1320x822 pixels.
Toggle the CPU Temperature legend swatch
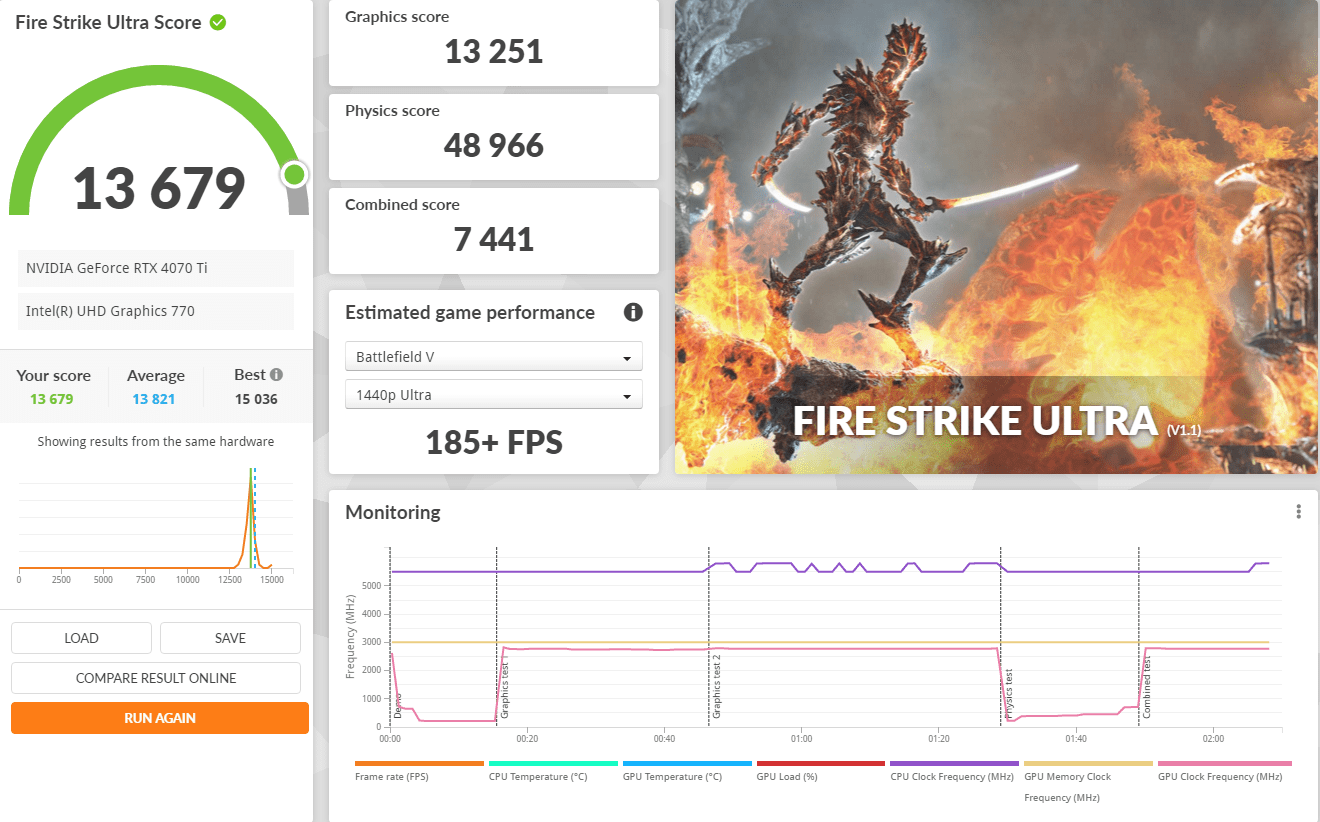coord(553,763)
